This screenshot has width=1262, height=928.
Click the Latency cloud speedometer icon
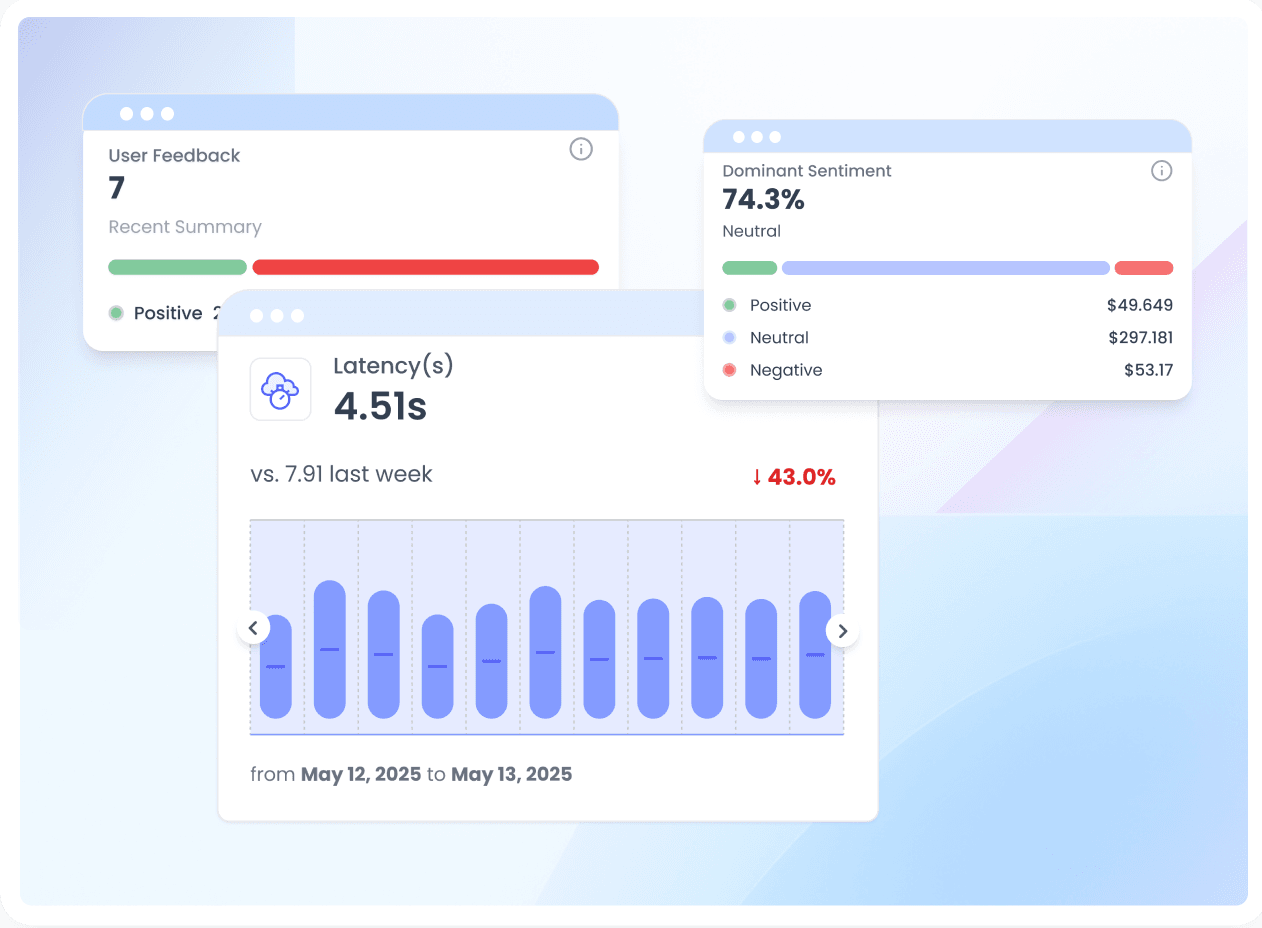coord(280,389)
